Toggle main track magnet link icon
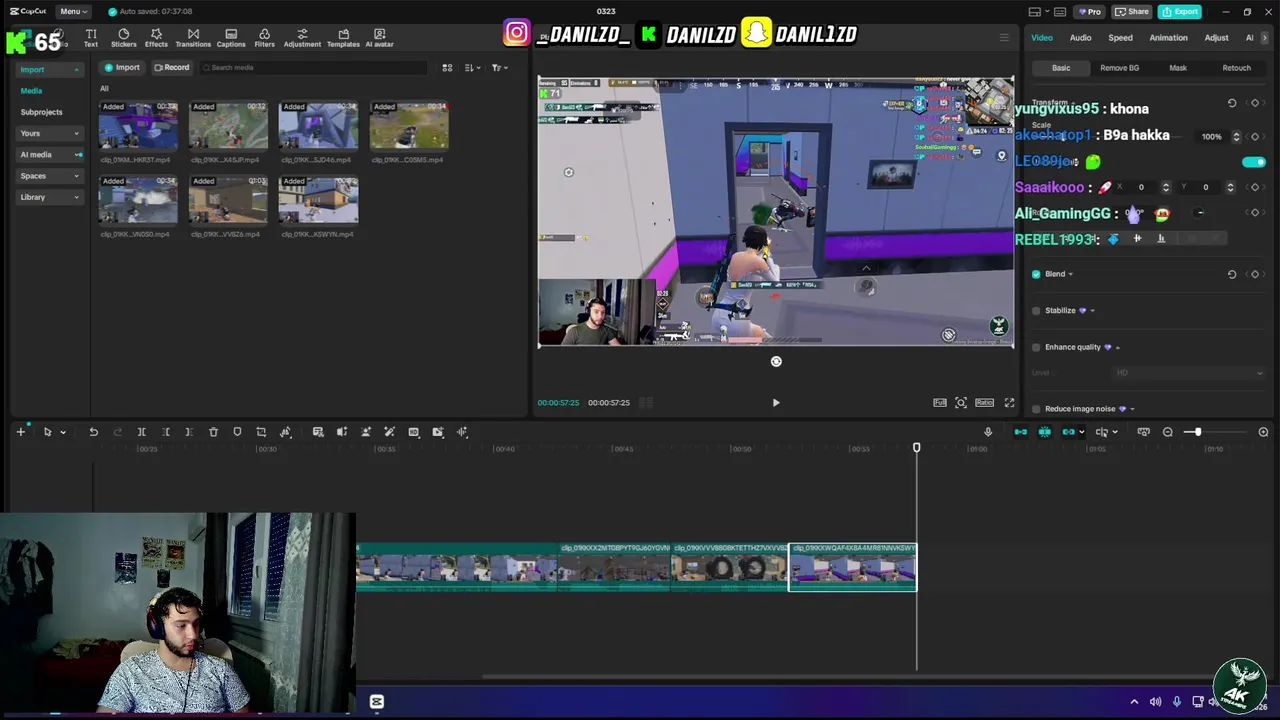Screen dimensions: 1280x720 pyautogui.click(x=1021, y=432)
